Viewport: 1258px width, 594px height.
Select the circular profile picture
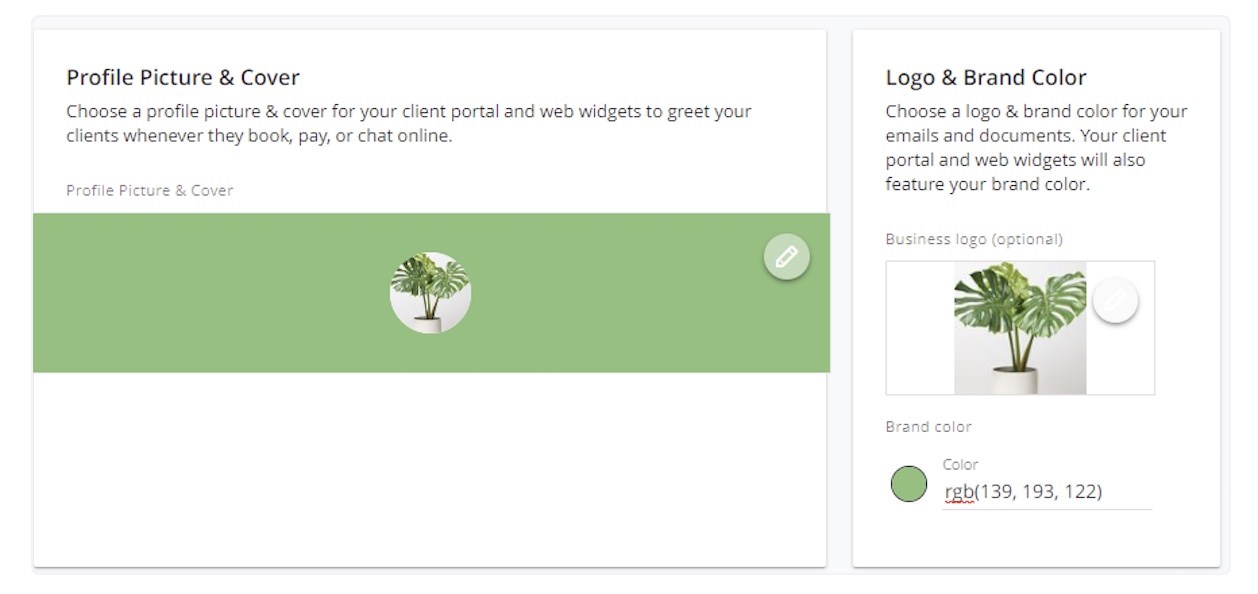(x=430, y=293)
